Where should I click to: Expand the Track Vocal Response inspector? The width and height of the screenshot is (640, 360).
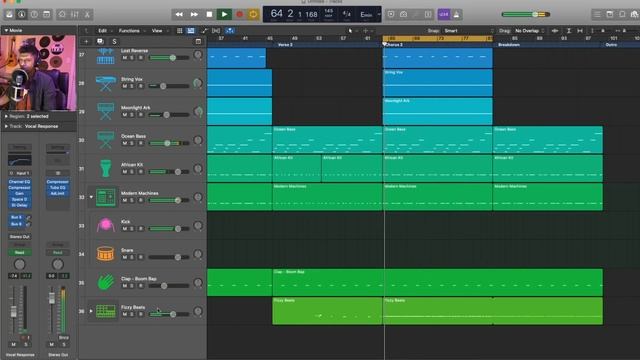tap(6, 127)
